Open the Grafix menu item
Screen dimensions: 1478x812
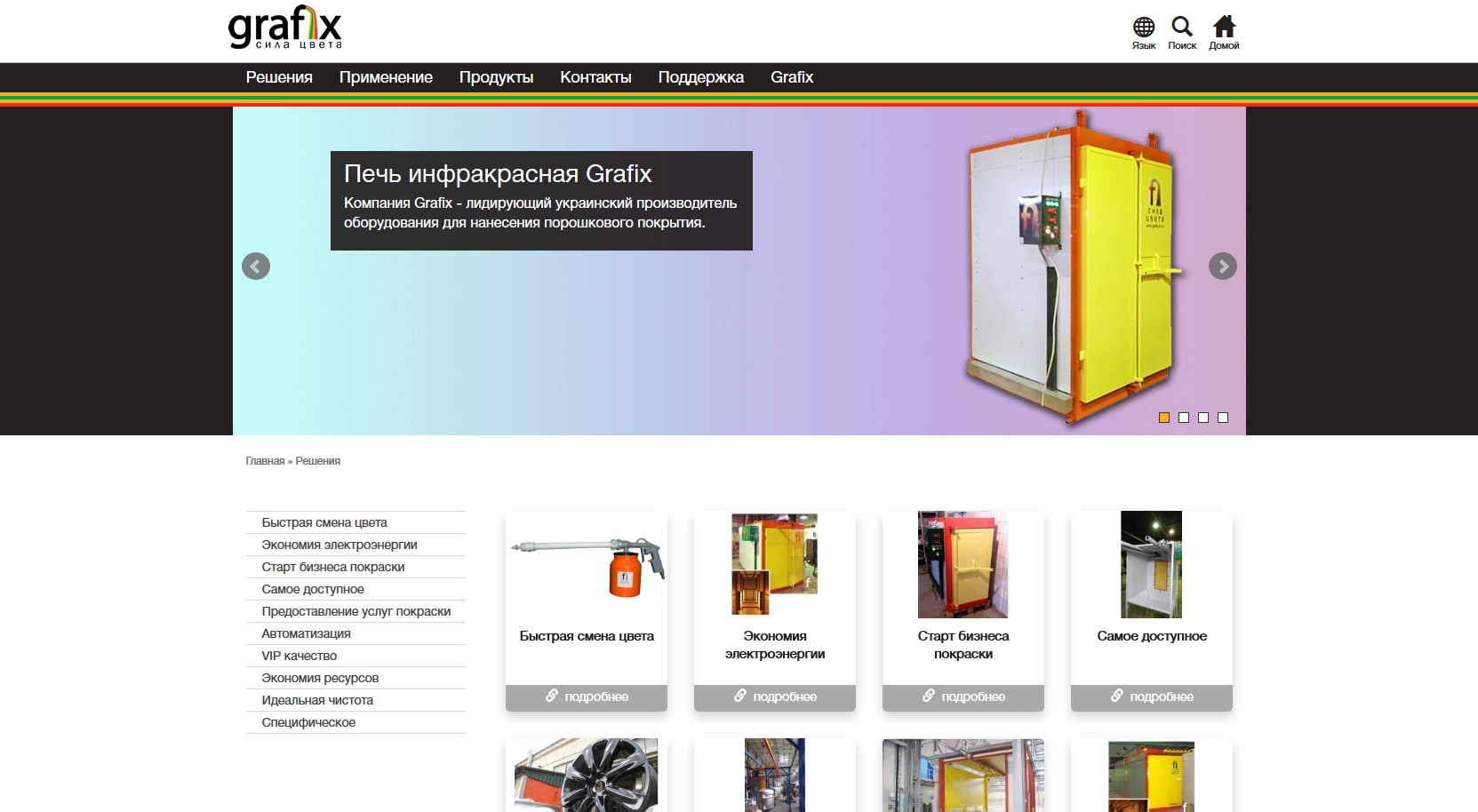click(x=792, y=77)
